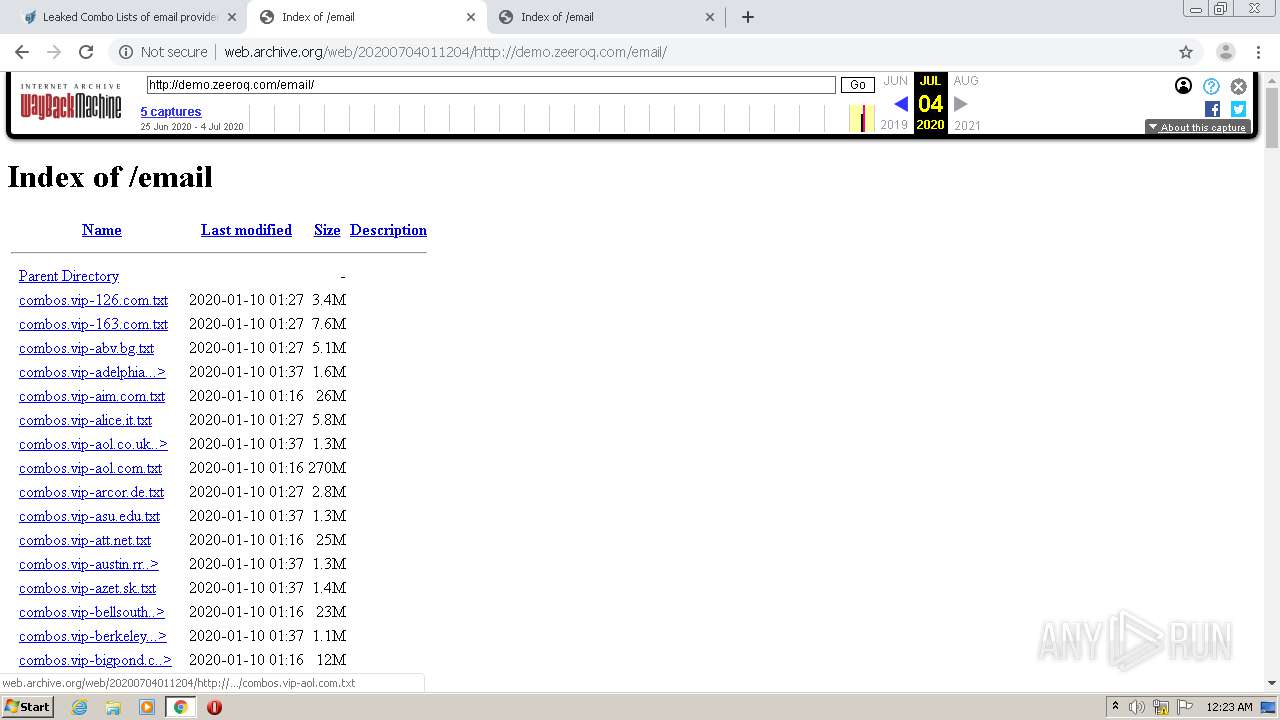
Task: Open combos.vip-att.net.txt
Action: point(85,540)
